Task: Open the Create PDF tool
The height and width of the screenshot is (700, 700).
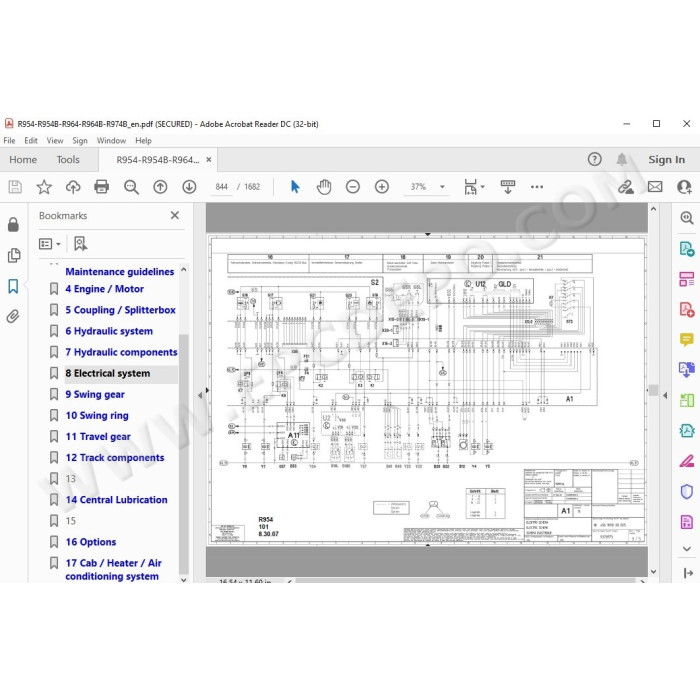Action: pos(687,309)
